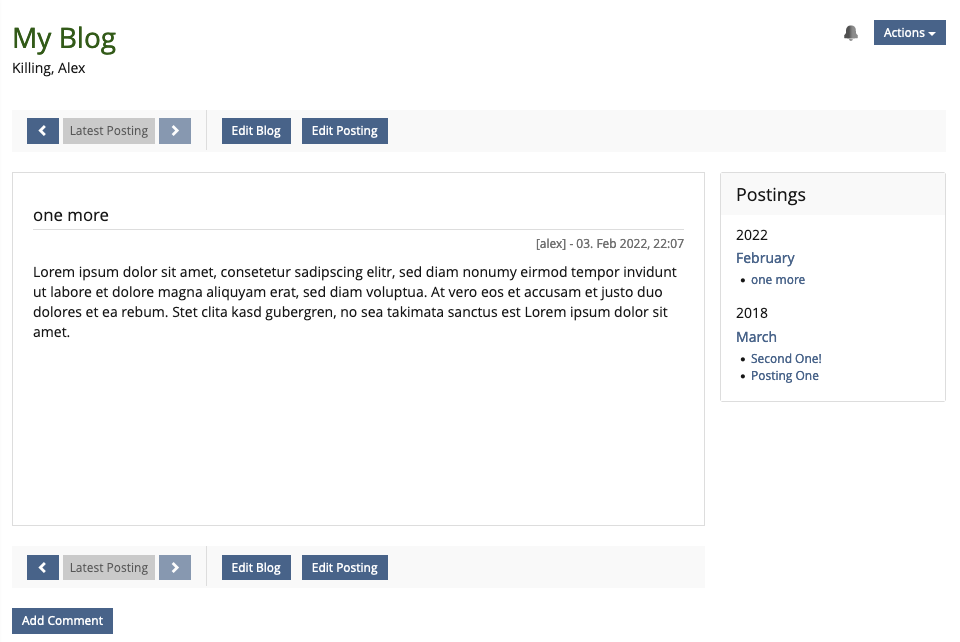Click bottom Latest Posting button

click(x=109, y=568)
